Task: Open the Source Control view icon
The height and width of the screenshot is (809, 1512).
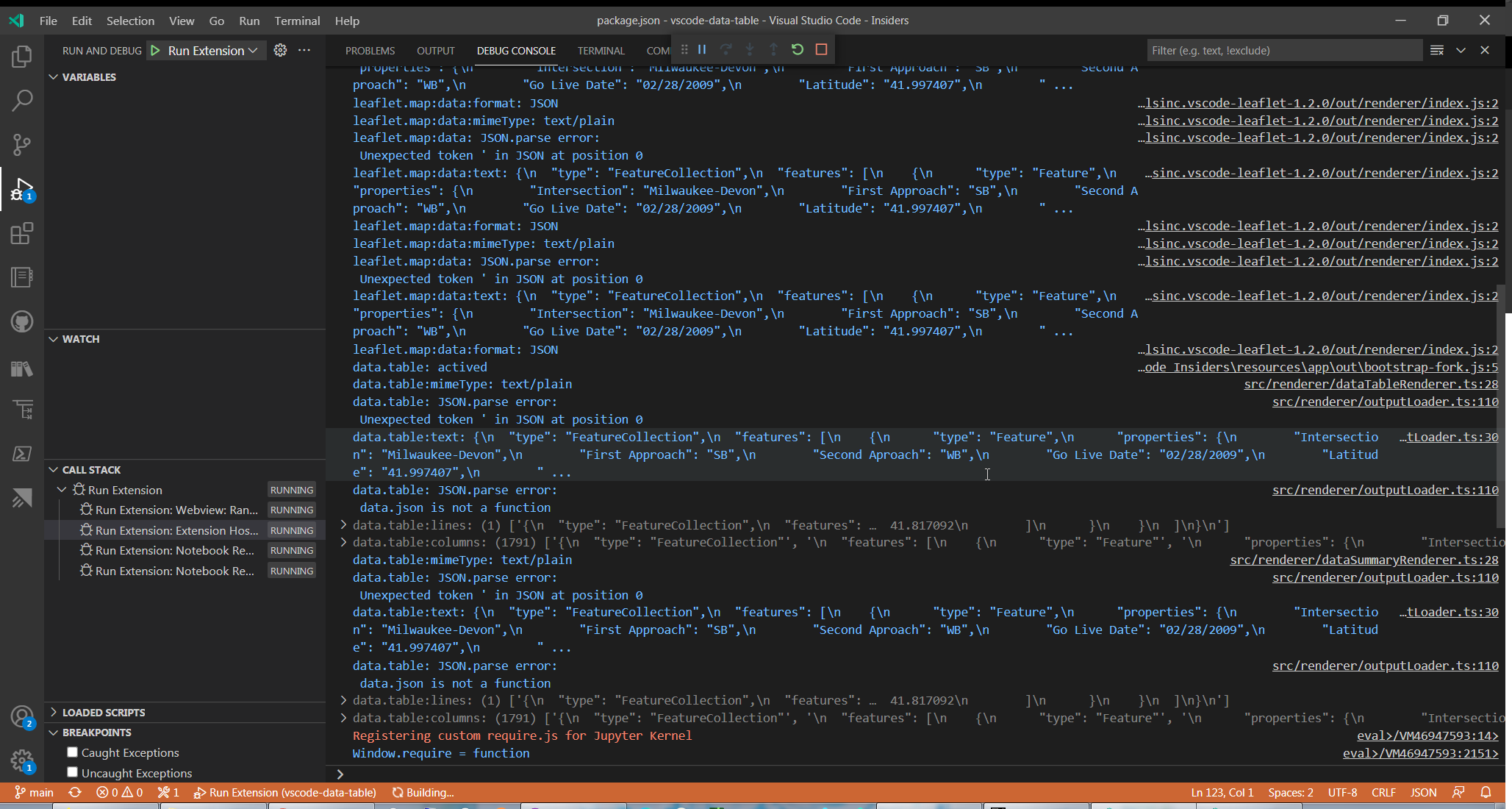Action: coord(22,144)
